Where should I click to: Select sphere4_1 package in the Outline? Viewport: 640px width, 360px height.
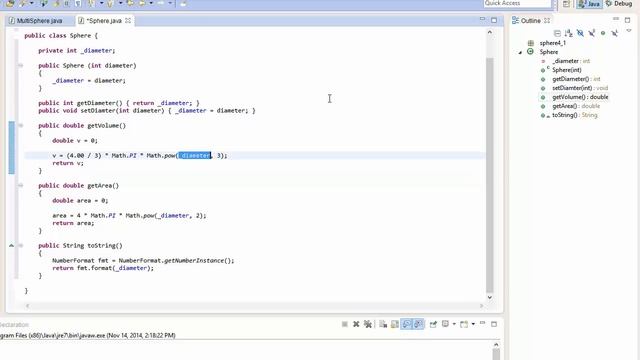[x=553, y=43]
